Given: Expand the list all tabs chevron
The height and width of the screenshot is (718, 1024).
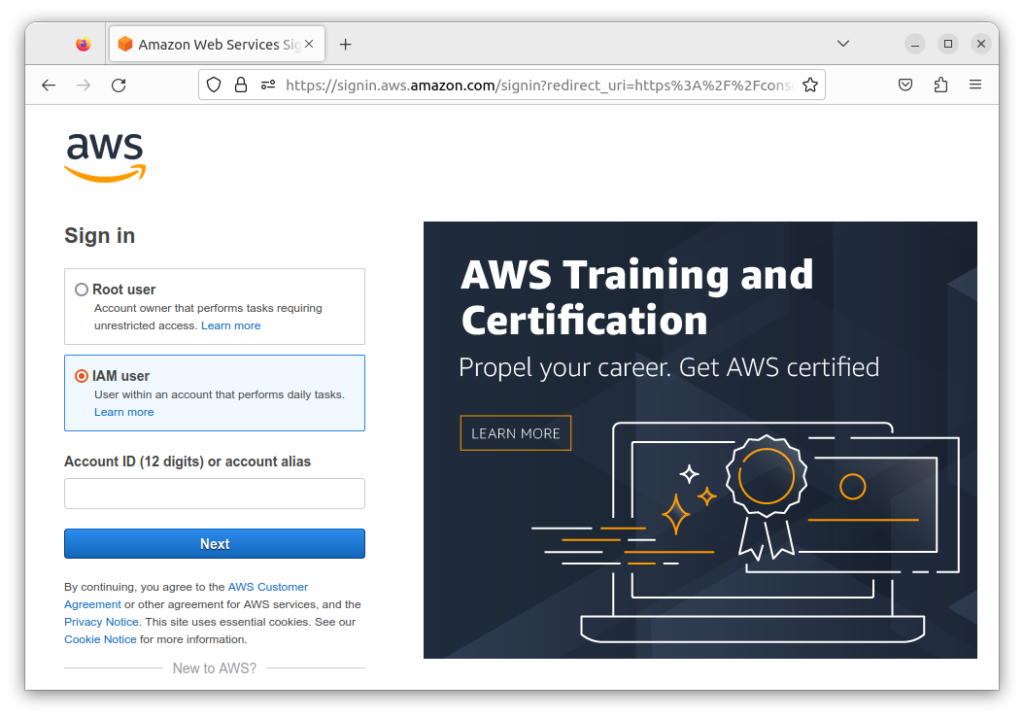Looking at the screenshot, I should [x=843, y=44].
